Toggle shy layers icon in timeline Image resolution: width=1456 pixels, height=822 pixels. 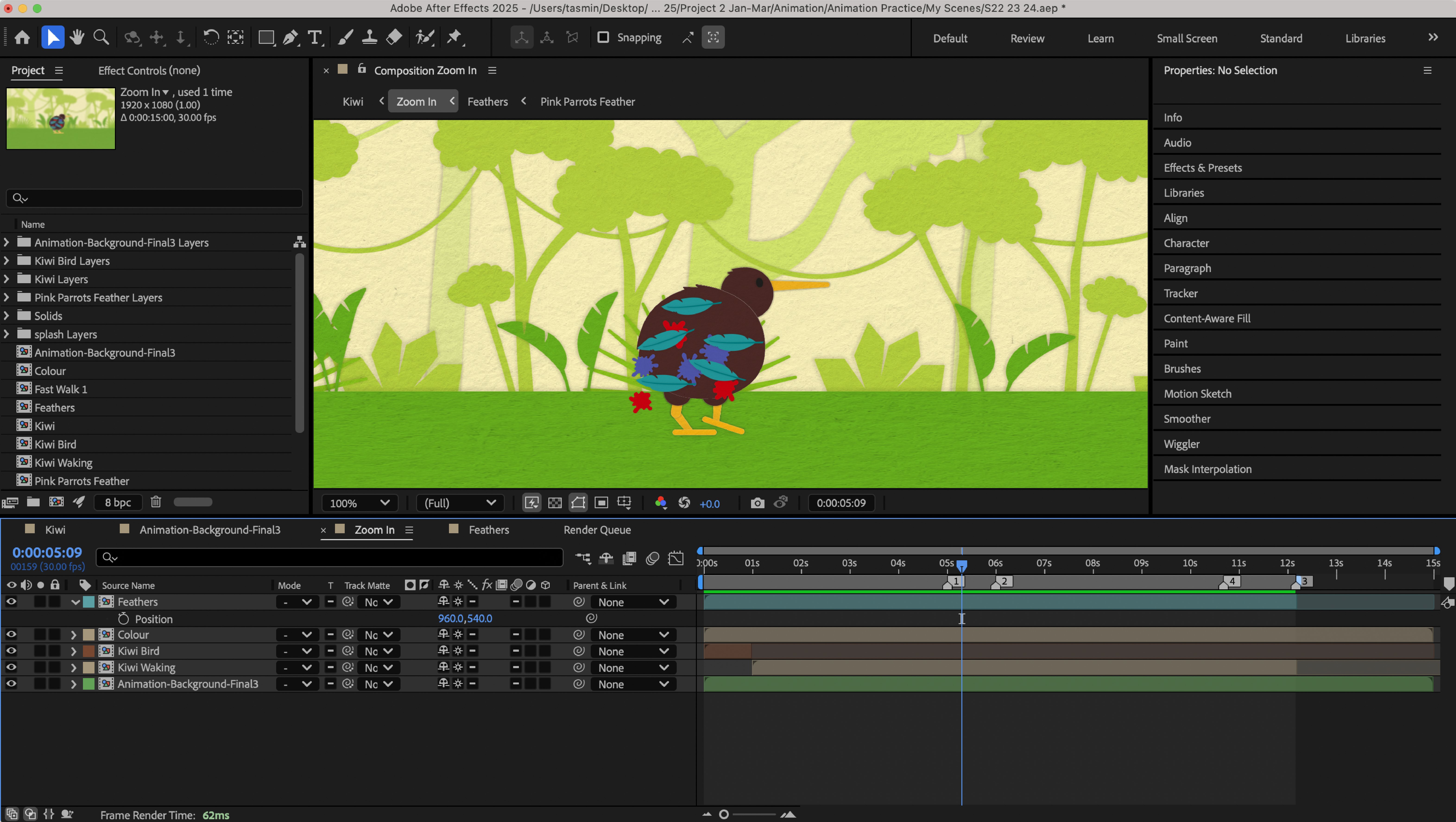click(606, 559)
